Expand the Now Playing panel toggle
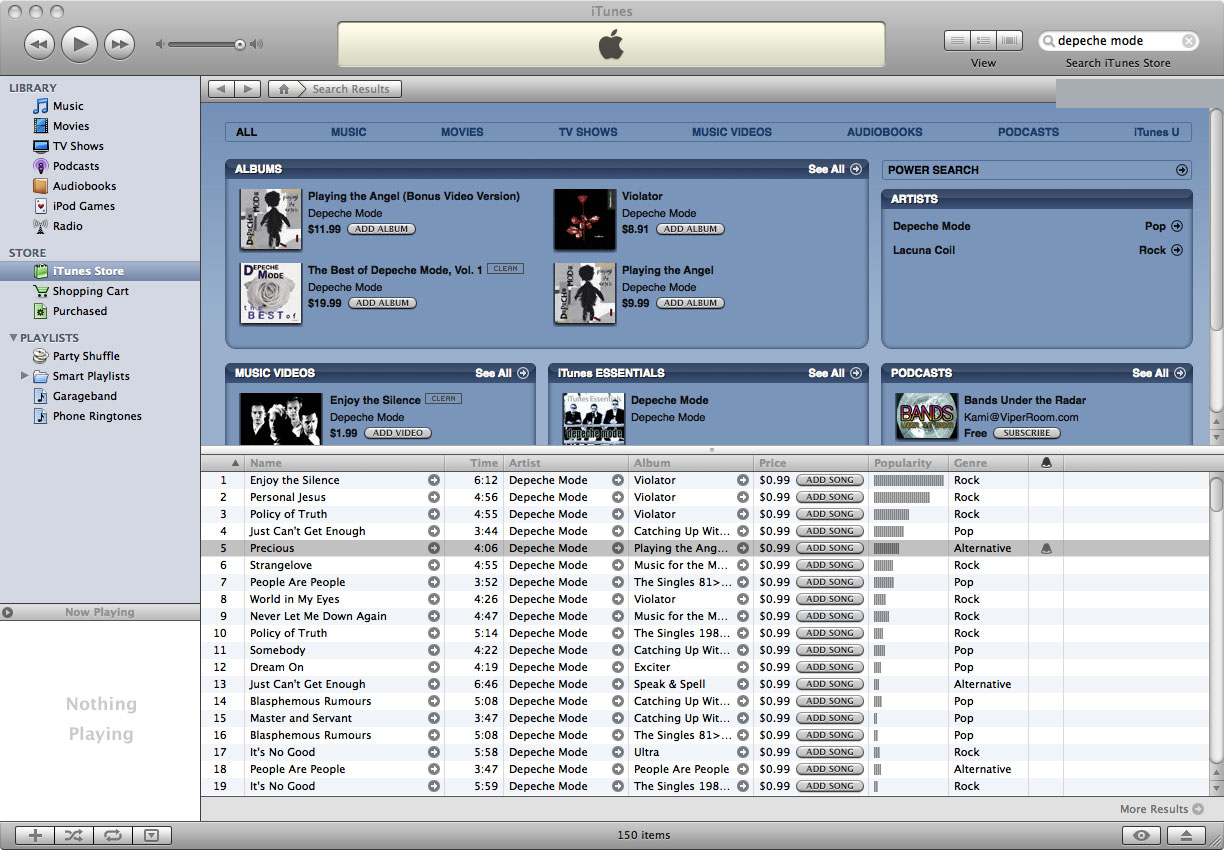This screenshot has width=1224, height=850. 8,612
